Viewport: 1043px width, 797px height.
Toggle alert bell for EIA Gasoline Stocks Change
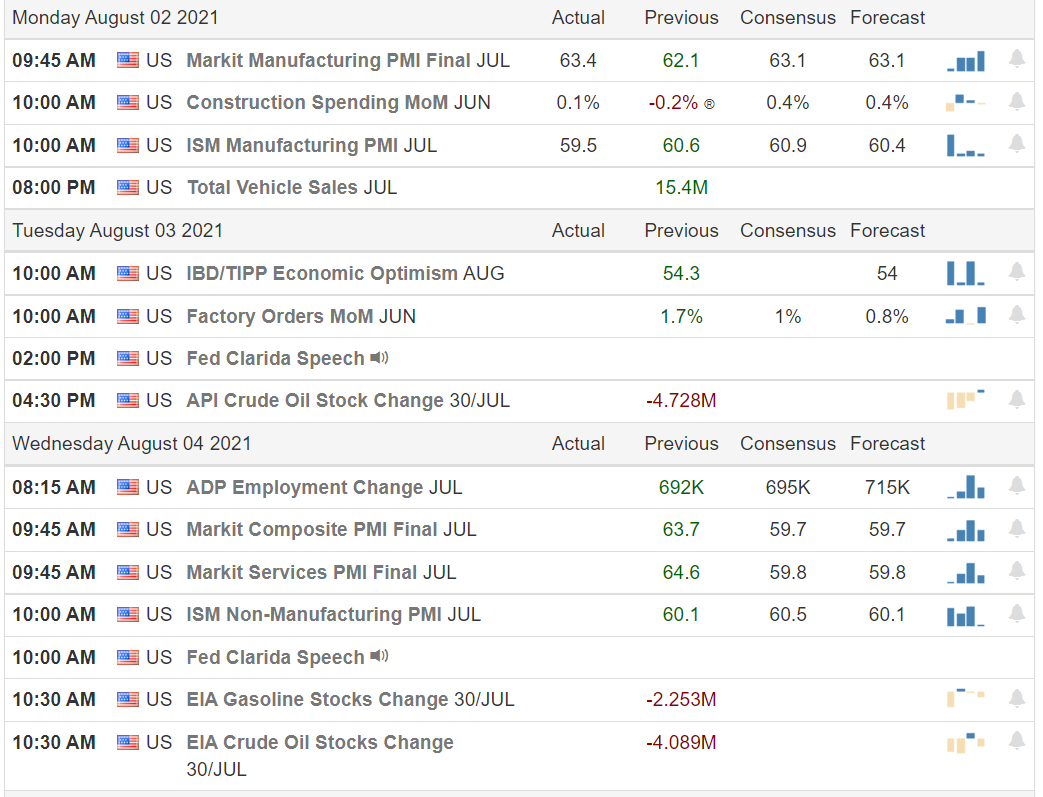click(x=1017, y=698)
